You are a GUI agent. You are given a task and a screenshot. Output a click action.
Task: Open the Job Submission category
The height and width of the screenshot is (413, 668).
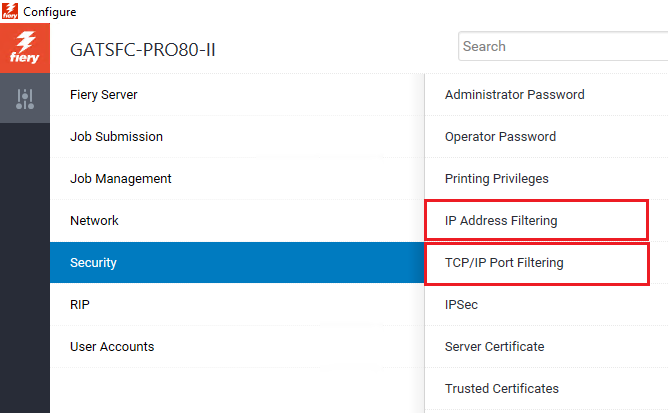tap(116, 137)
